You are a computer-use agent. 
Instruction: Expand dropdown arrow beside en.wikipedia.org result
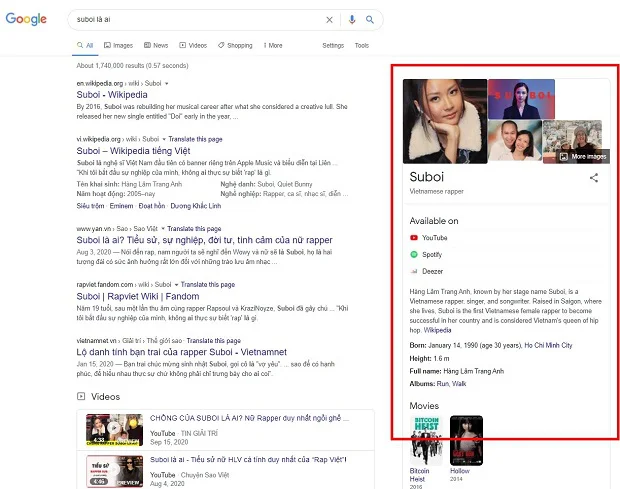tap(167, 83)
